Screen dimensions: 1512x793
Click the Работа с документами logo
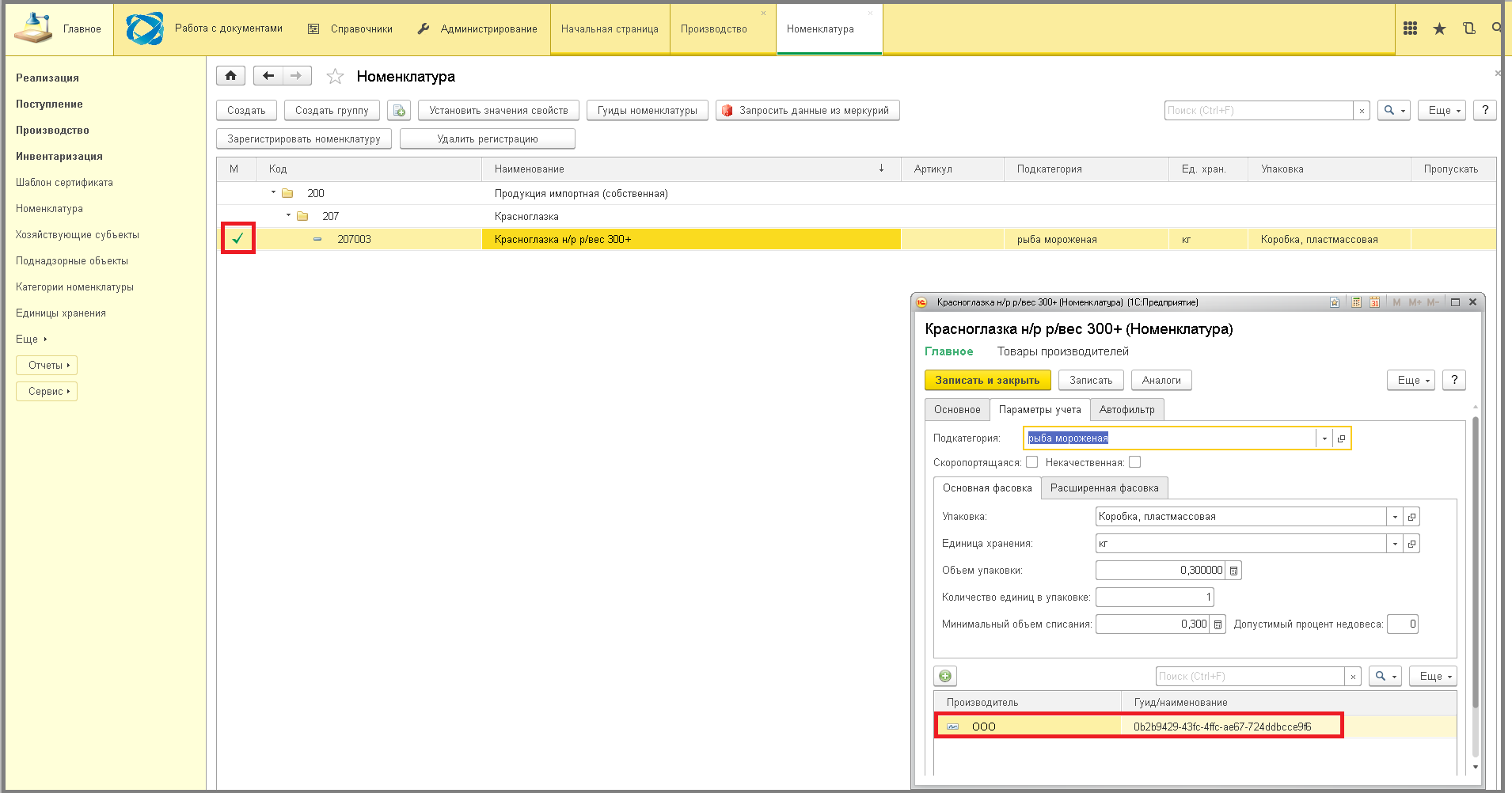(x=145, y=28)
